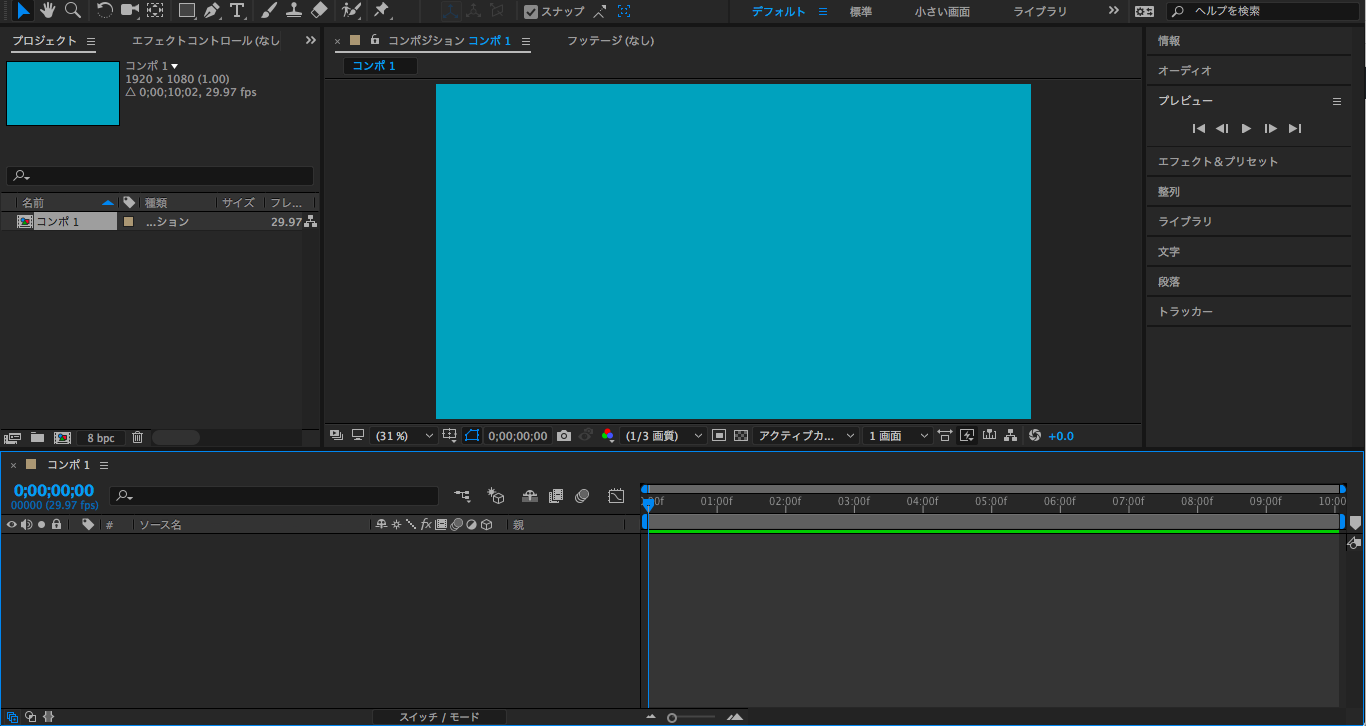
Task: Select the Hand tool in toolbar
Action: point(47,11)
